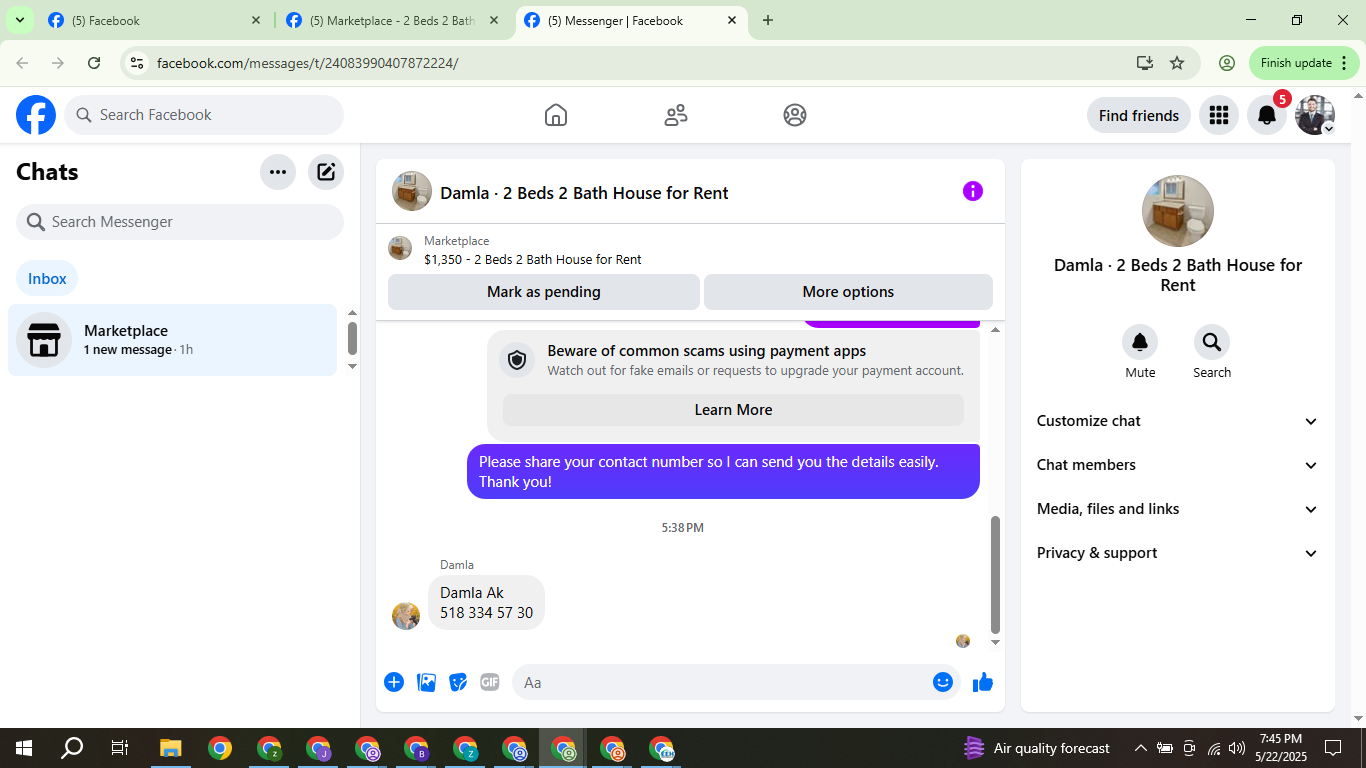Open the taskbar clock showing 7:45 PM

(x=1280, y=747)
